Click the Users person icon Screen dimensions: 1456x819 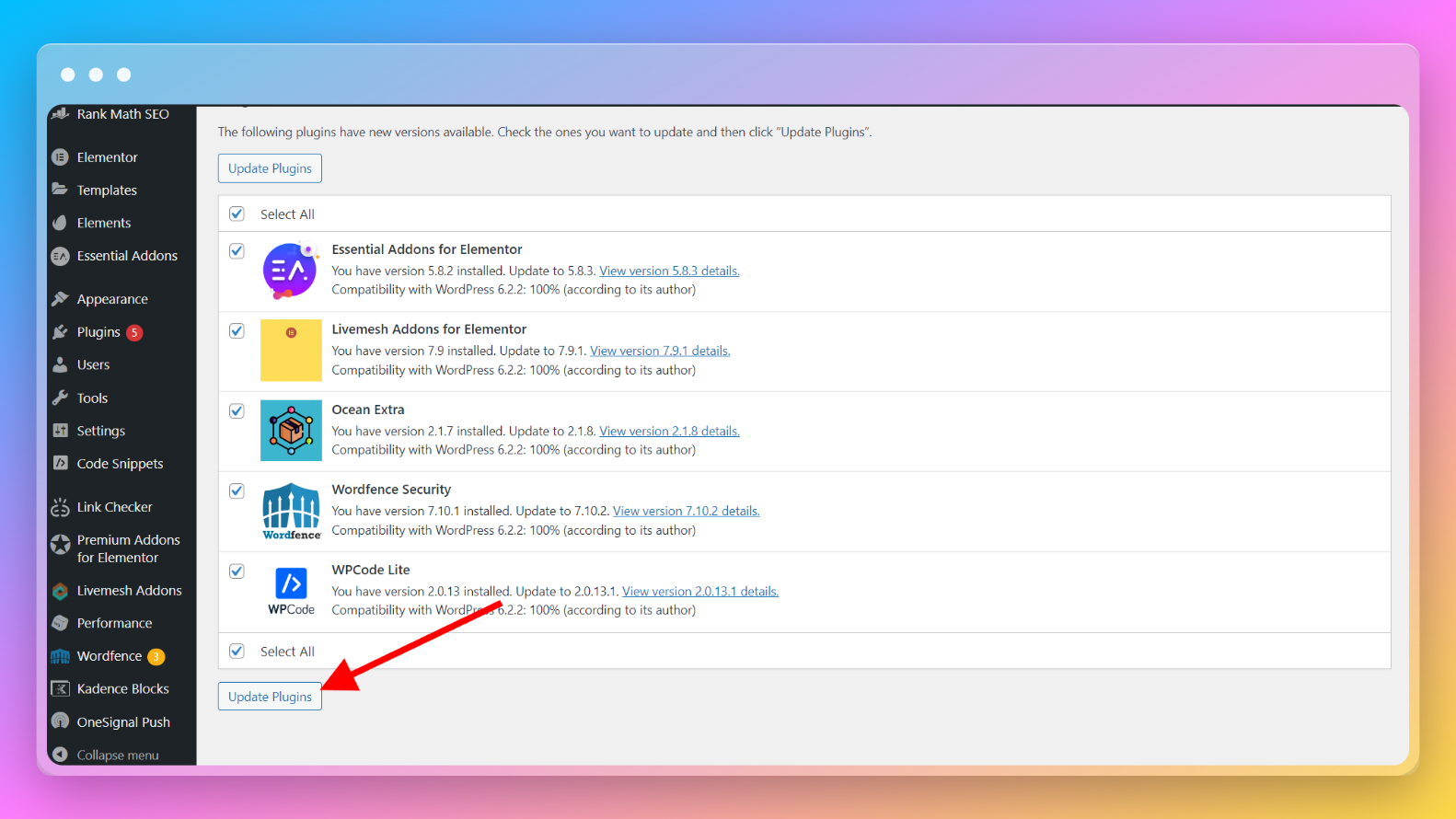tap(61, 364)
